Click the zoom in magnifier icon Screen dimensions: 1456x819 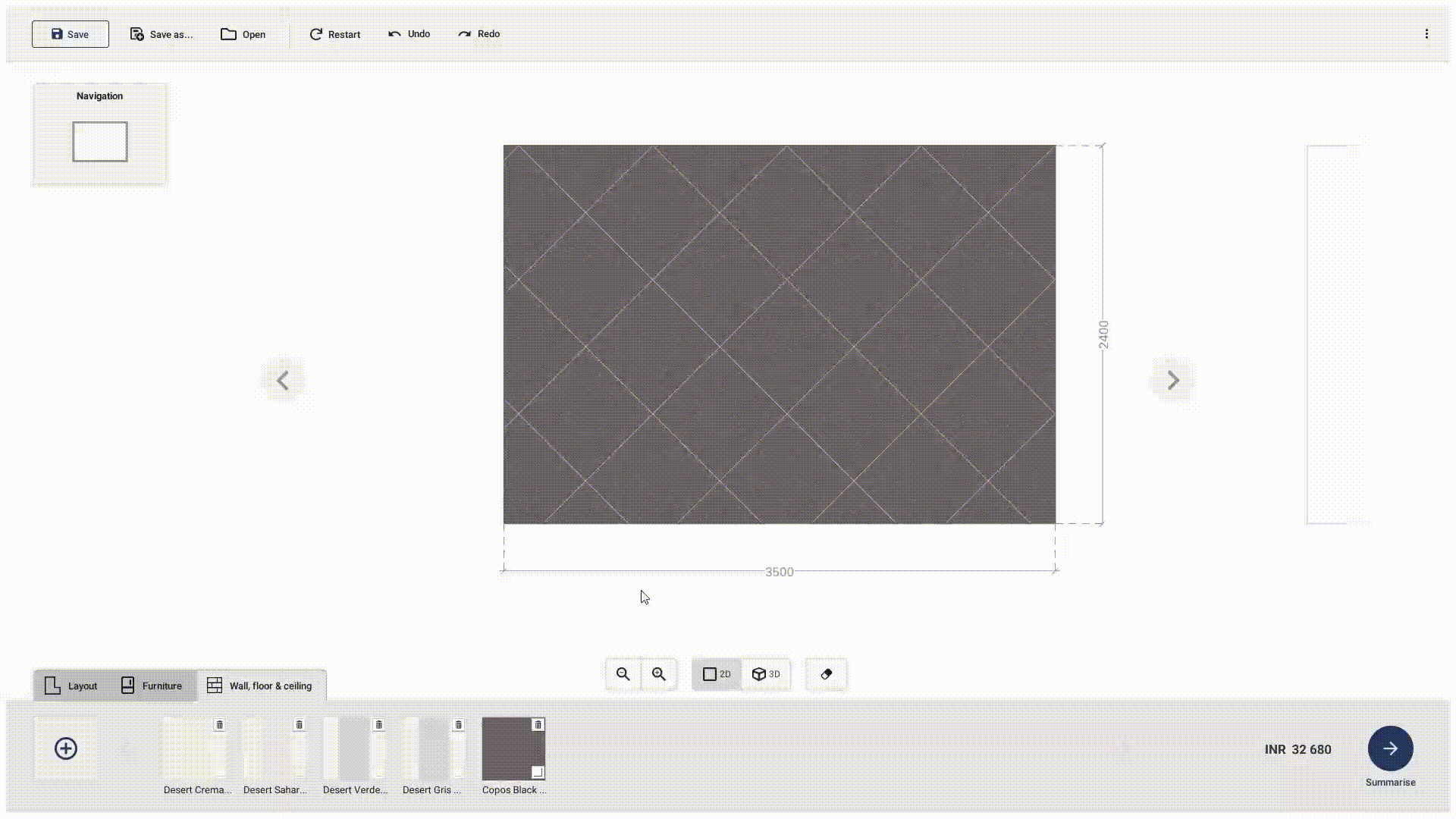point(658,674)
